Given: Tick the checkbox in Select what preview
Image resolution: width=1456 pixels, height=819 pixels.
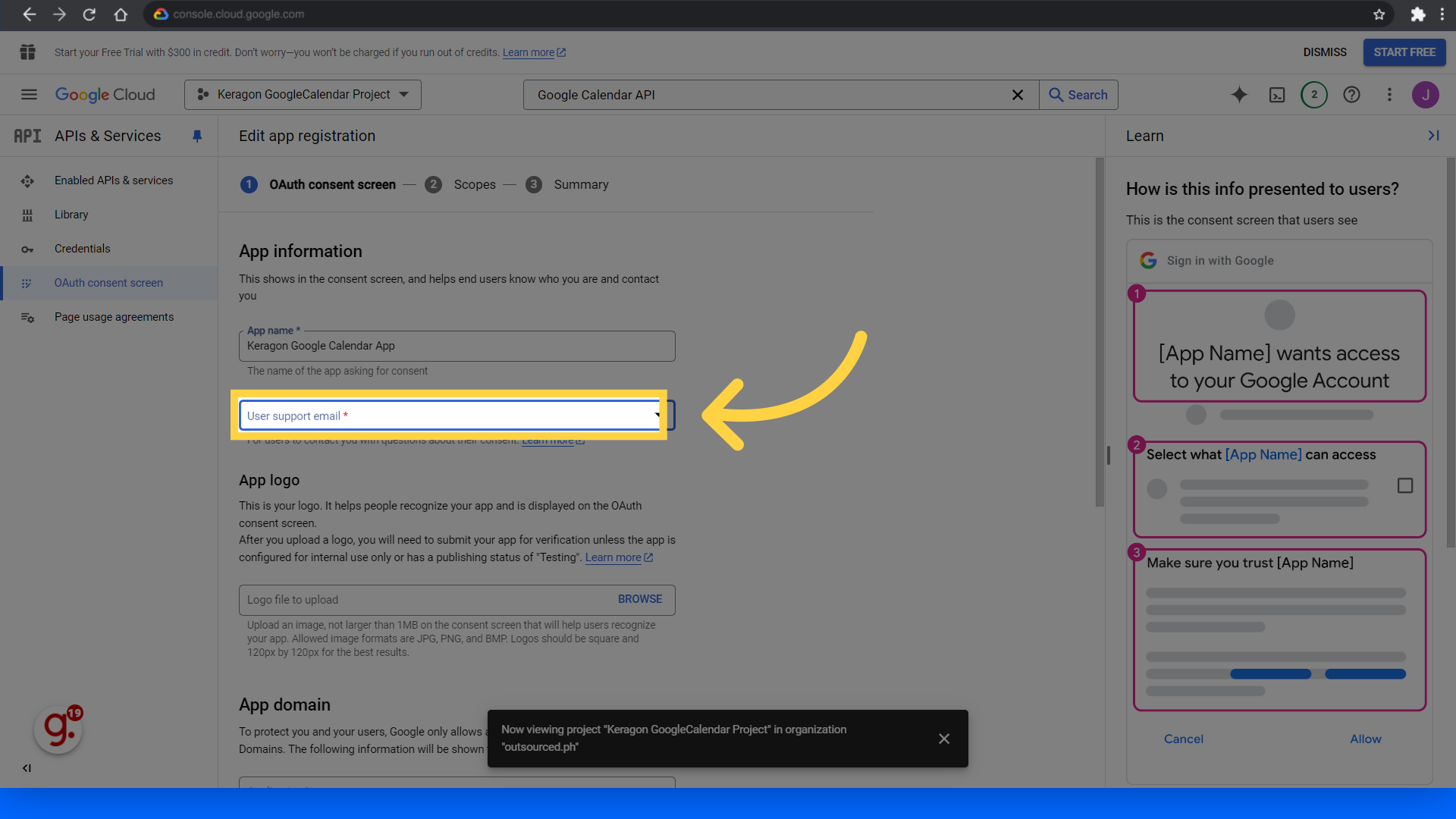Looking at the screenshot, I should click(1405, 485).
